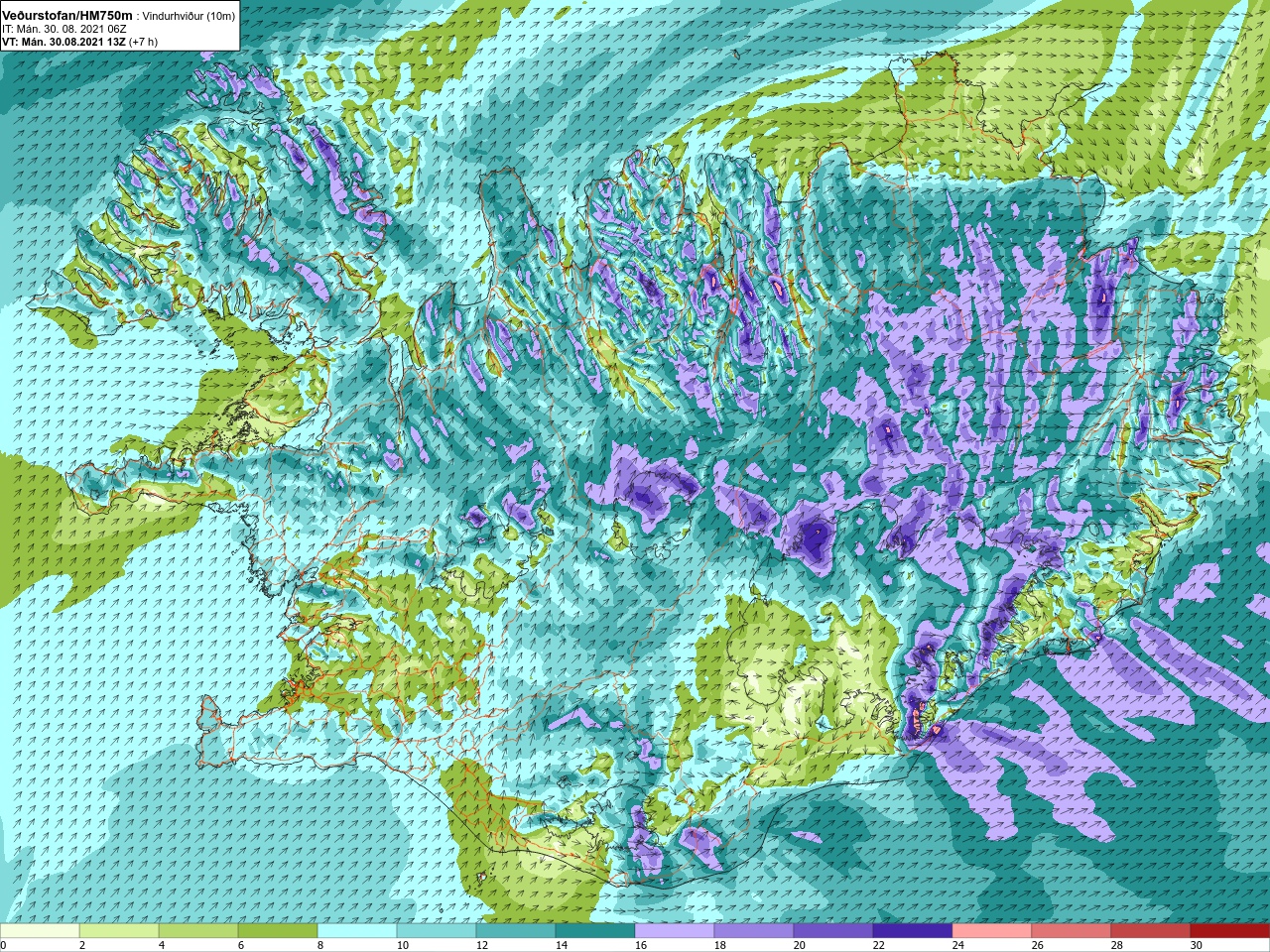Click the legend scale number 24
The width and height of the screenshot is (1270, 952).
tap(958, 946)
